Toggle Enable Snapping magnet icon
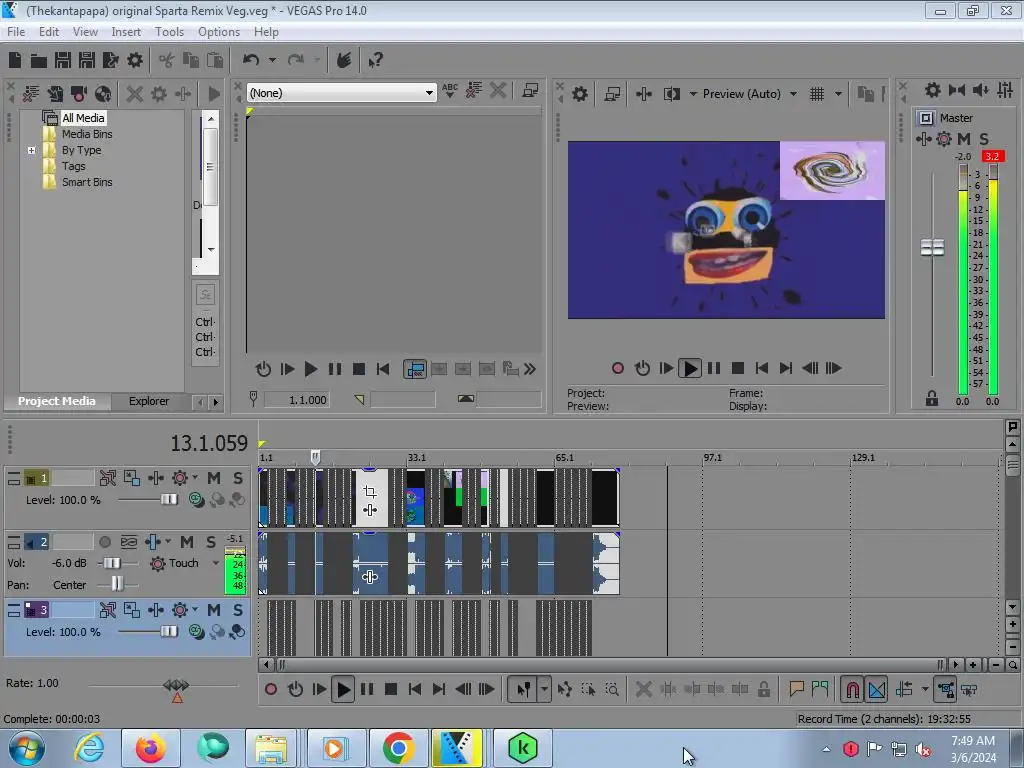 tap(852, 689)
